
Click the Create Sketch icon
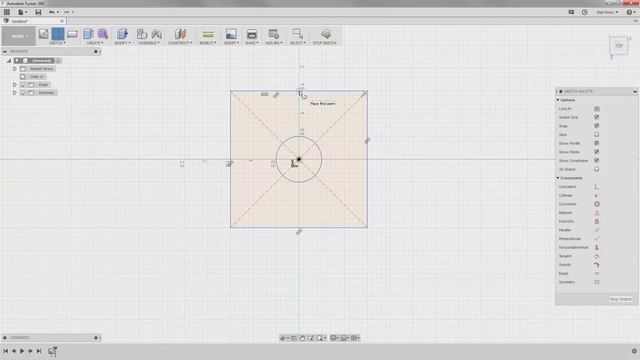point(44,34)
